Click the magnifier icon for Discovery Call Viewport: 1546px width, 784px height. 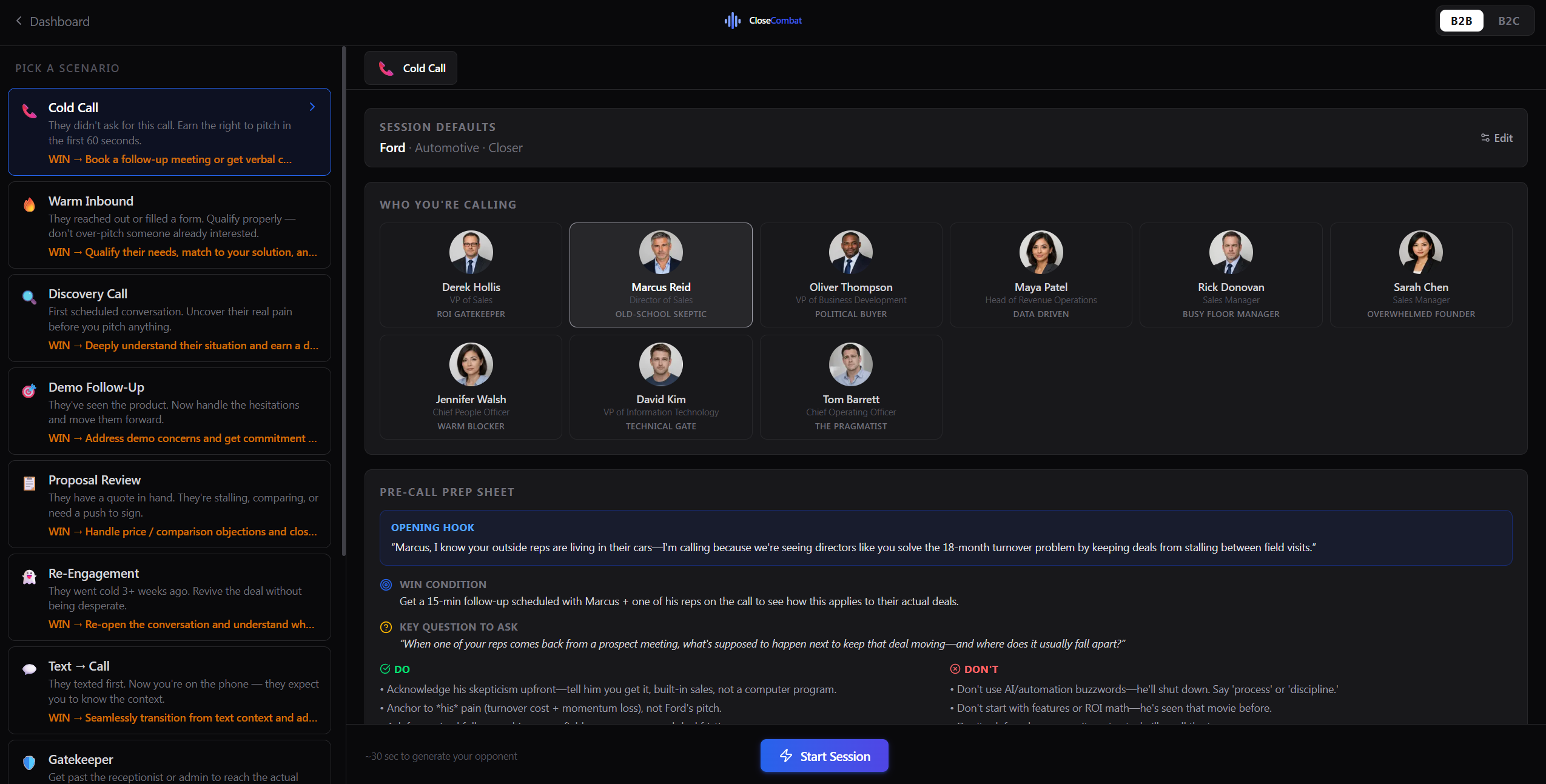point(29,297)
